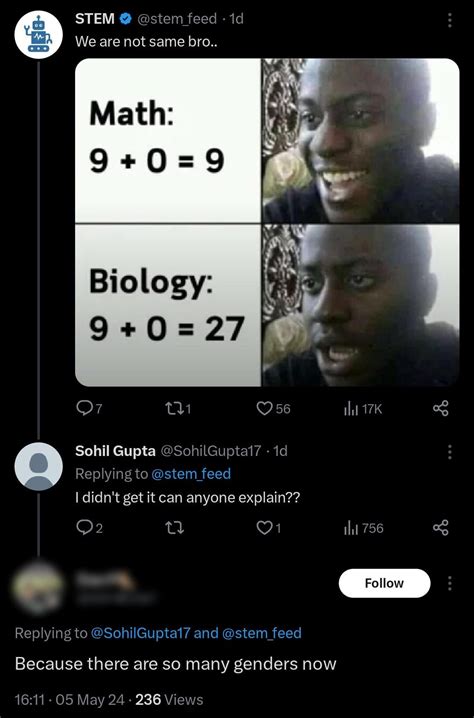Open Sohil Gupta's profile name
Screen dimensions: 474x718
(115, 451)
